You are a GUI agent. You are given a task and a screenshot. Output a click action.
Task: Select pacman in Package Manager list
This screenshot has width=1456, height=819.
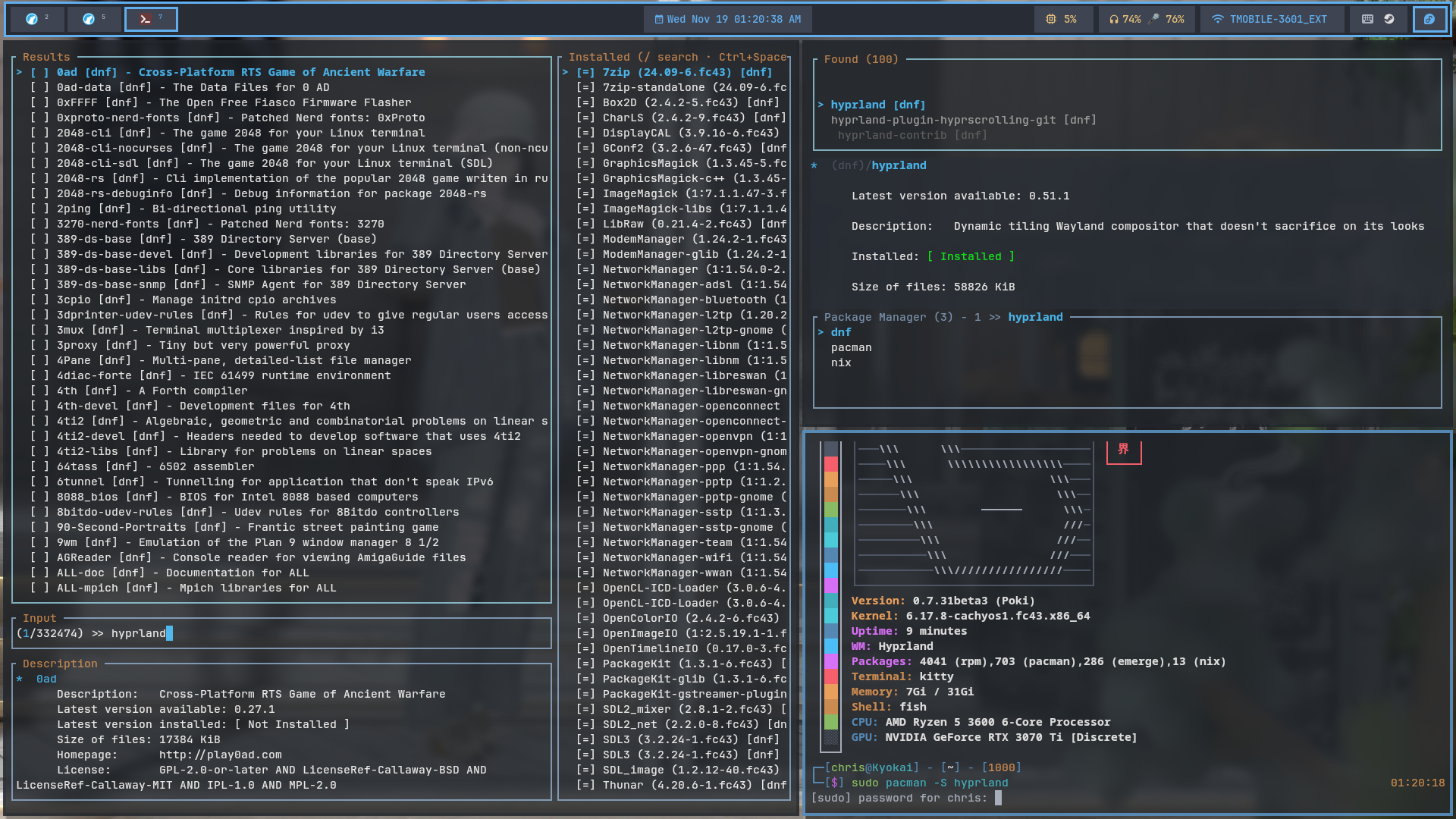point(851,347)
